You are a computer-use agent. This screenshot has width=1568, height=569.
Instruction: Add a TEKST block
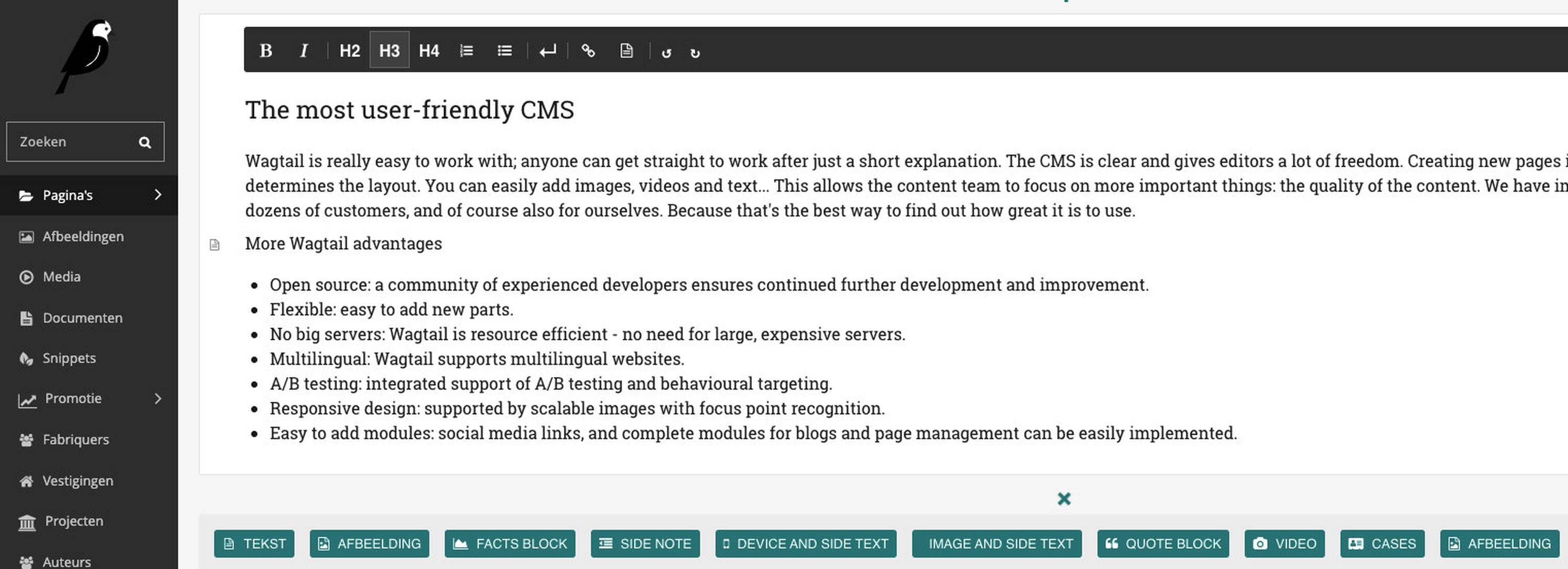254,543
